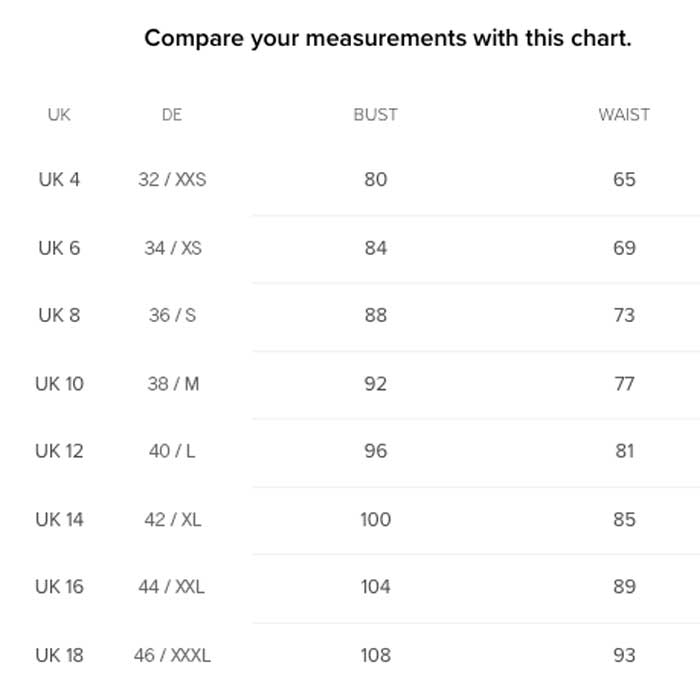Click the UK 16 size label

(59, 587)
